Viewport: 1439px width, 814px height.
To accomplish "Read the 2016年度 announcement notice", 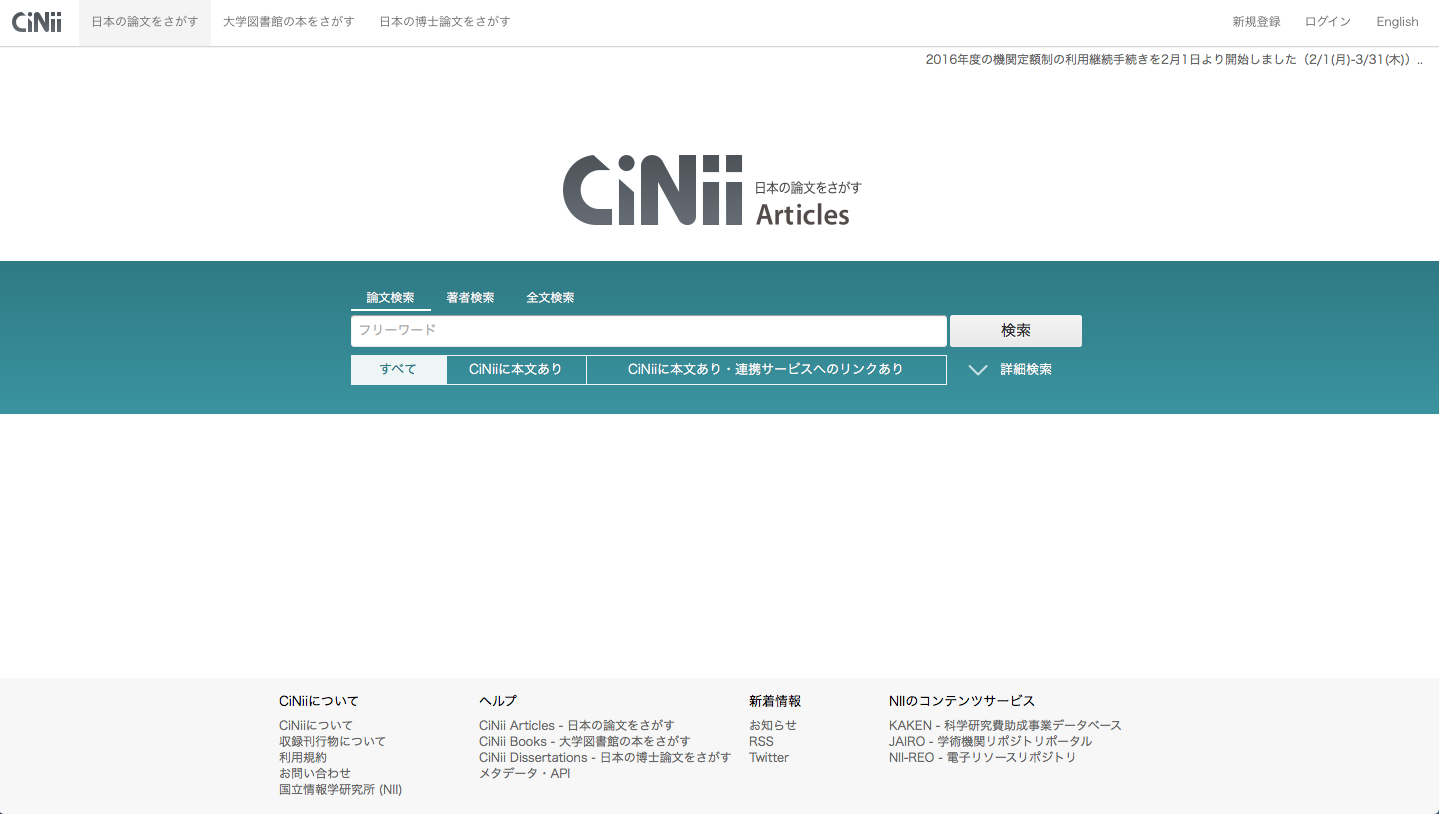I will (1170, 60).
